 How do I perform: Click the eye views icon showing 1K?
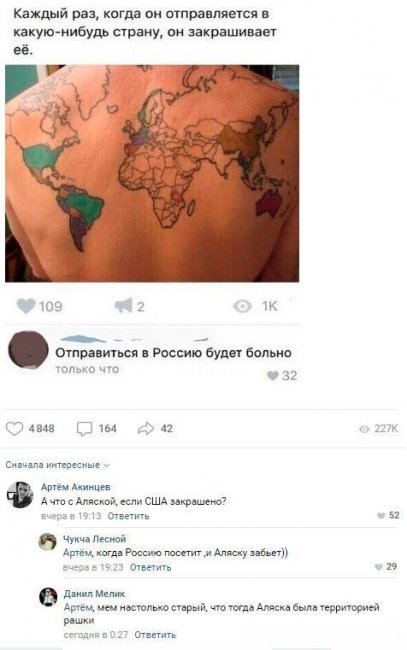[242, 306]
